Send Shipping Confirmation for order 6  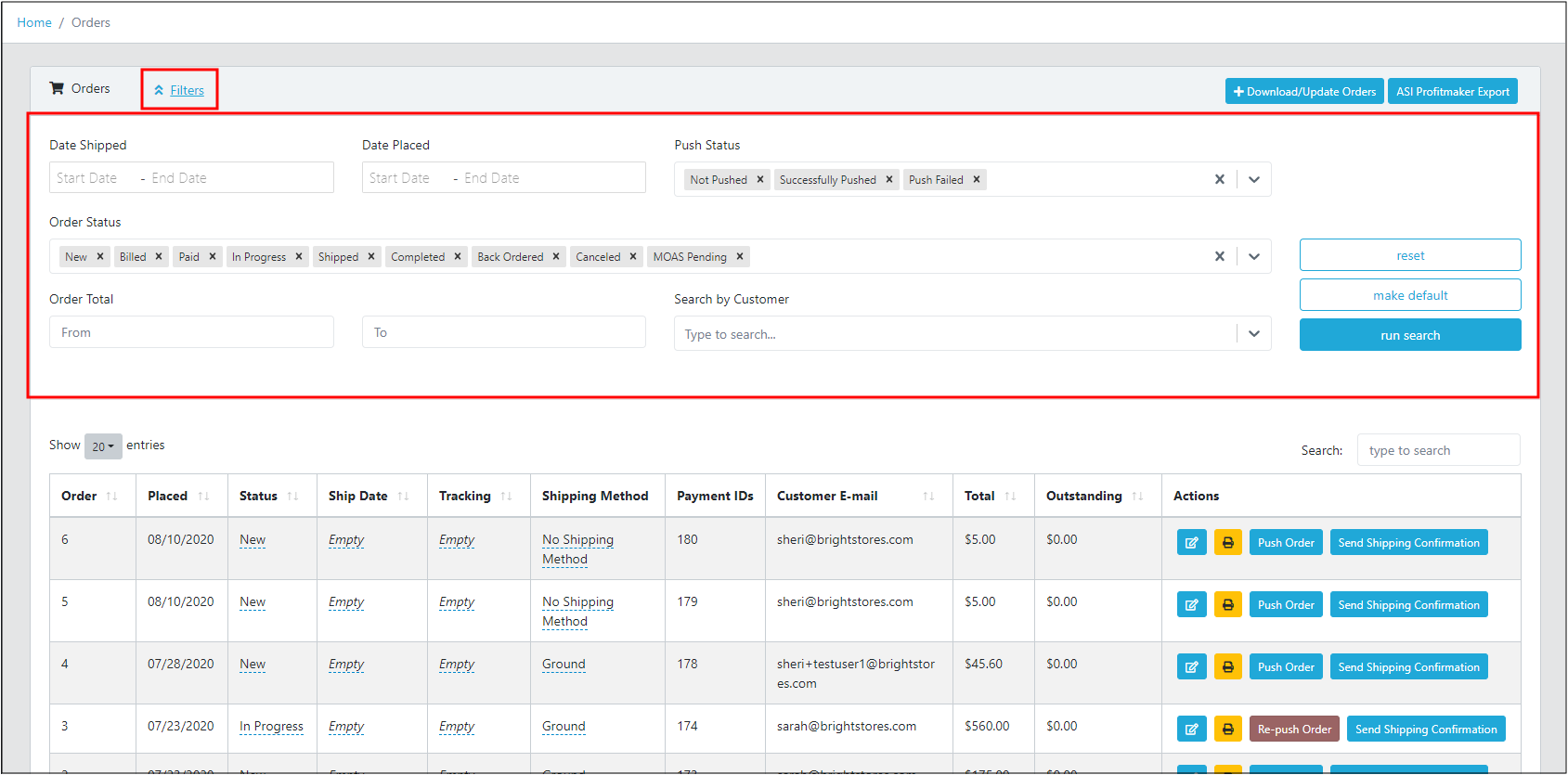[1408, 543]
